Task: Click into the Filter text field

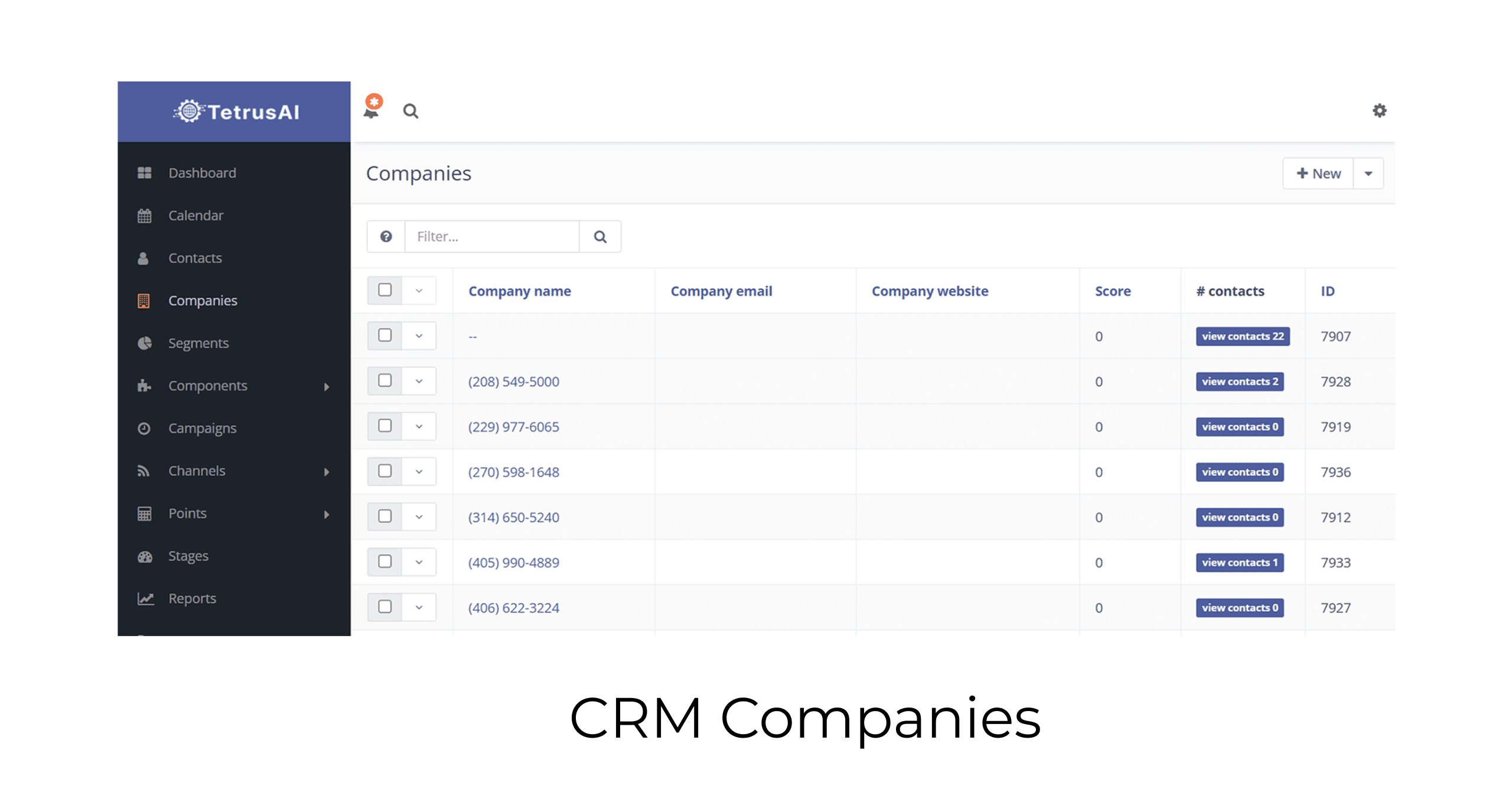Action: (x=492, y=236)
